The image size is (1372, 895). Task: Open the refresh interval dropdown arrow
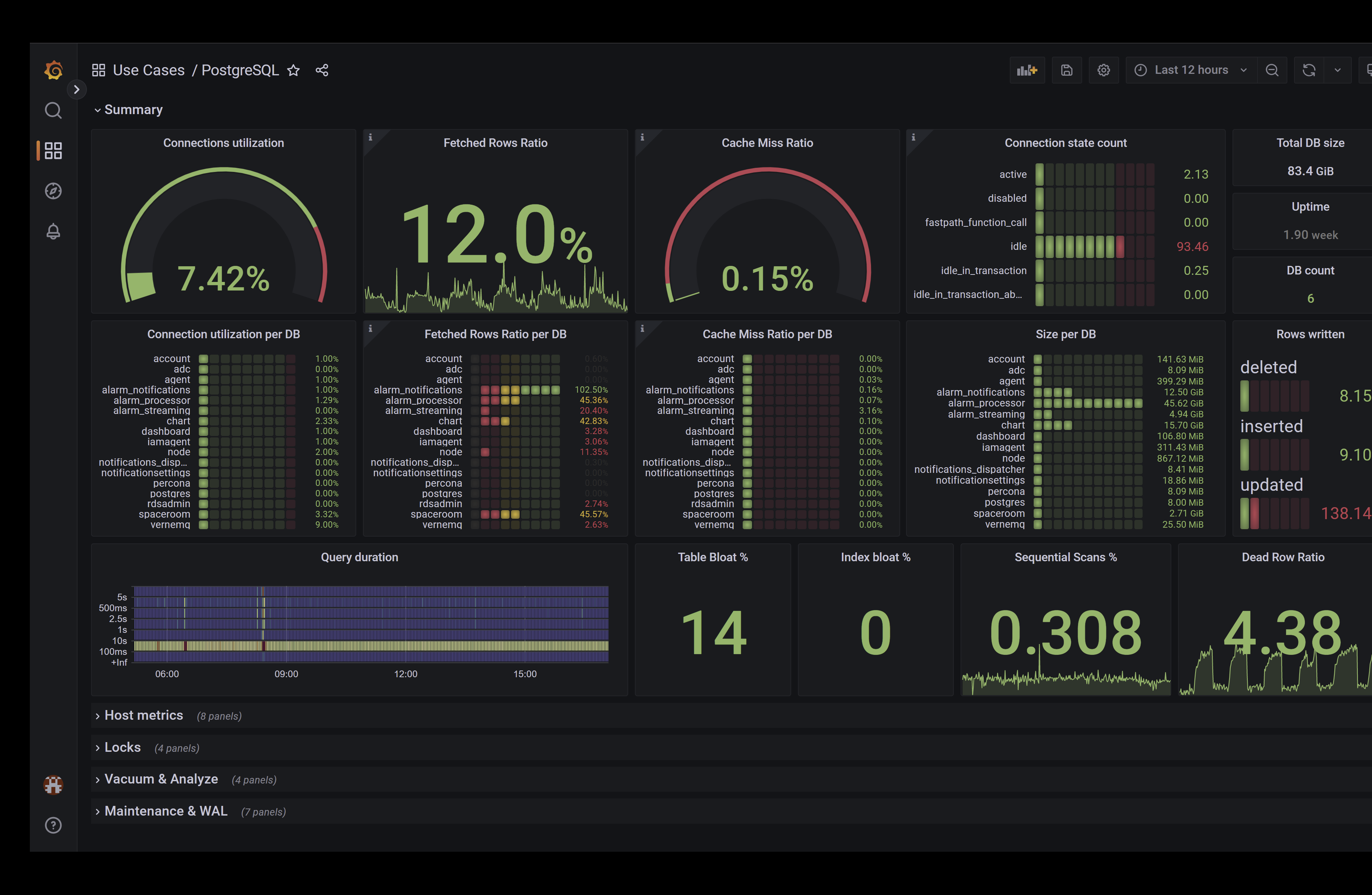1337,70
